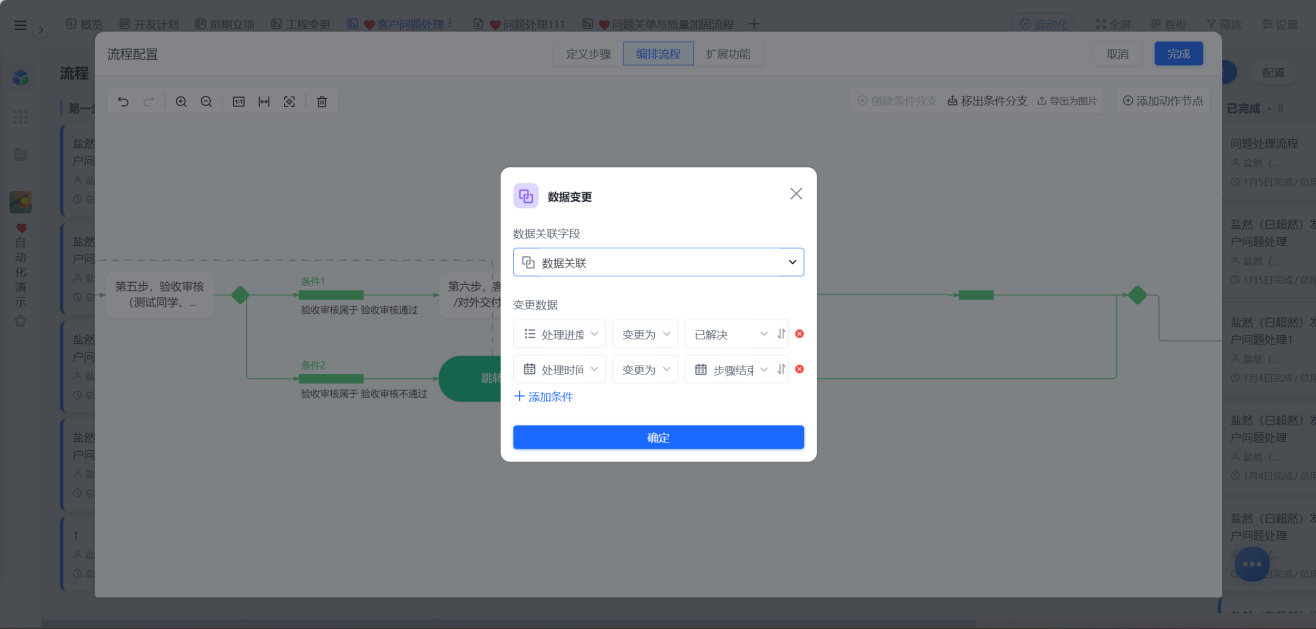Open the 工程变更 tab

(301, 24)
